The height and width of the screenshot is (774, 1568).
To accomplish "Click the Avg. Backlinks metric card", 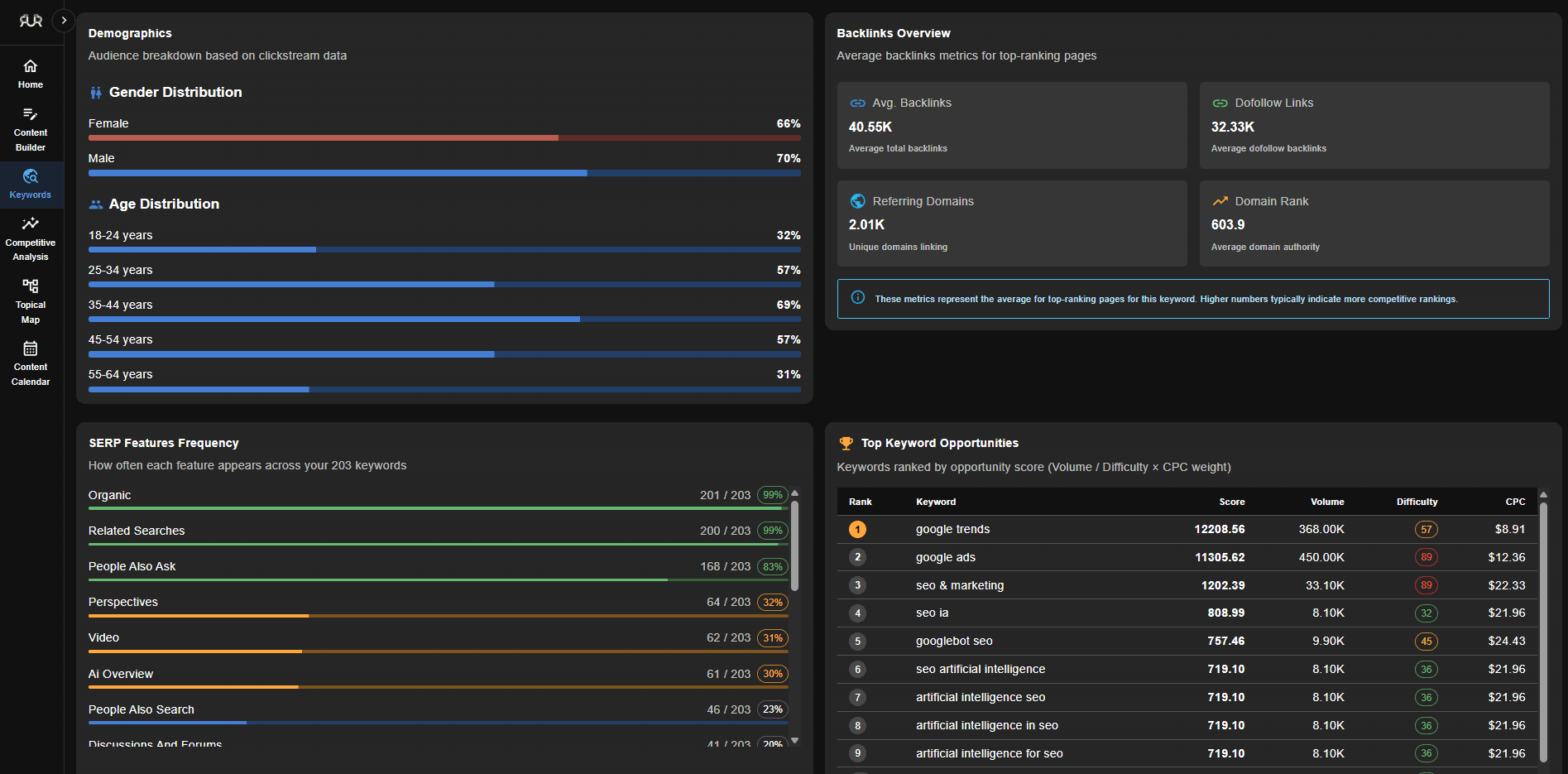I will tap(1011, 125).
